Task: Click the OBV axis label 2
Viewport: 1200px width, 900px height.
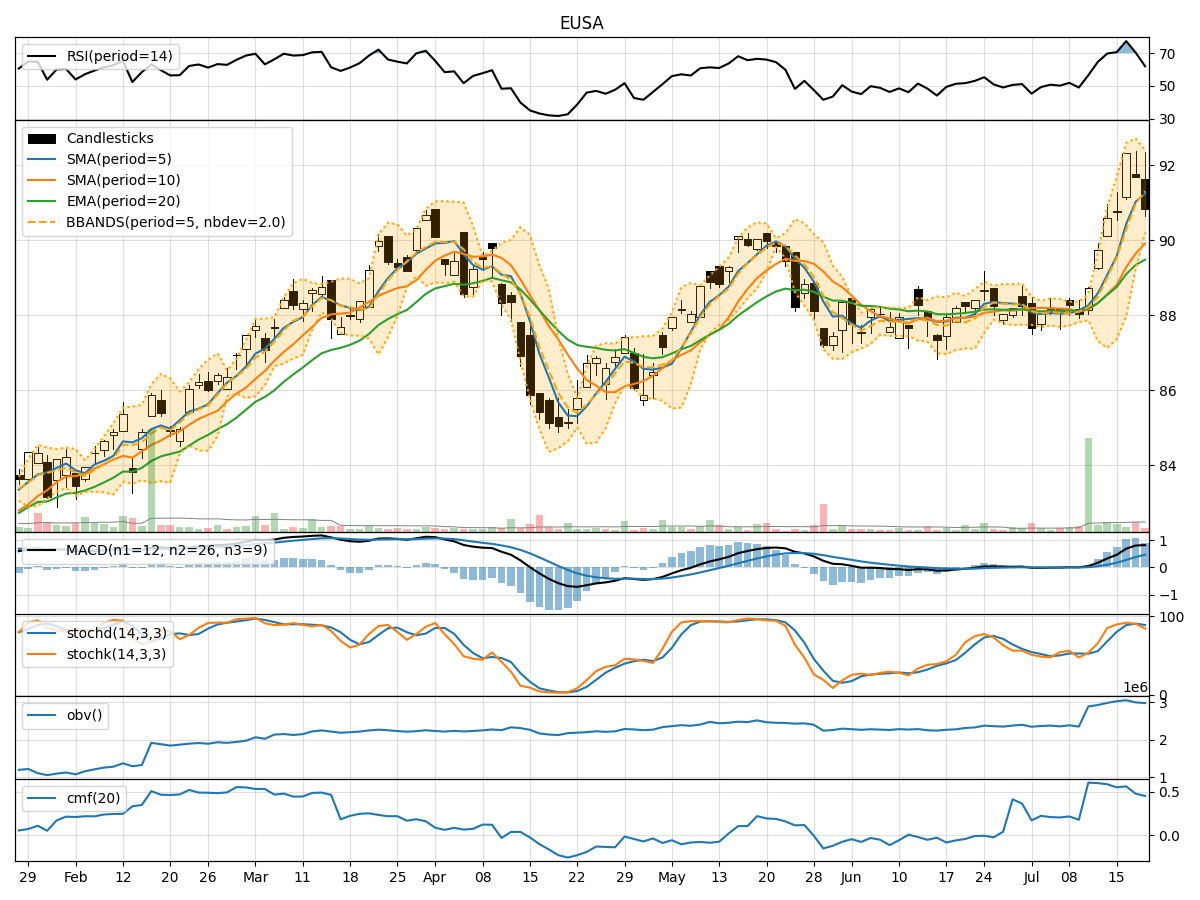Action: click(1163, 741)
